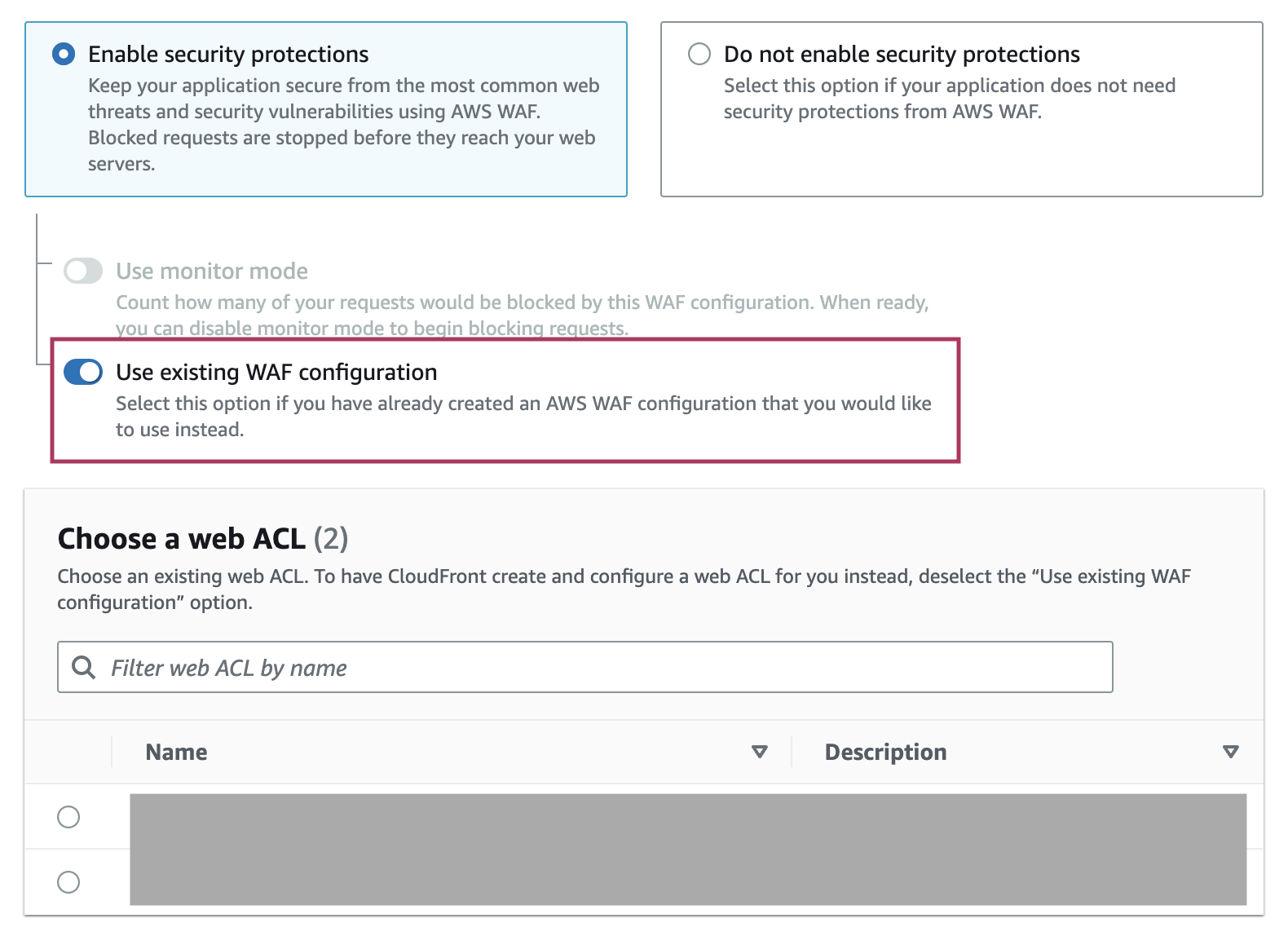Focus the Filter web ACL by name field
Viewport: 1288px width, 936px height.
(x=584, y=667)
